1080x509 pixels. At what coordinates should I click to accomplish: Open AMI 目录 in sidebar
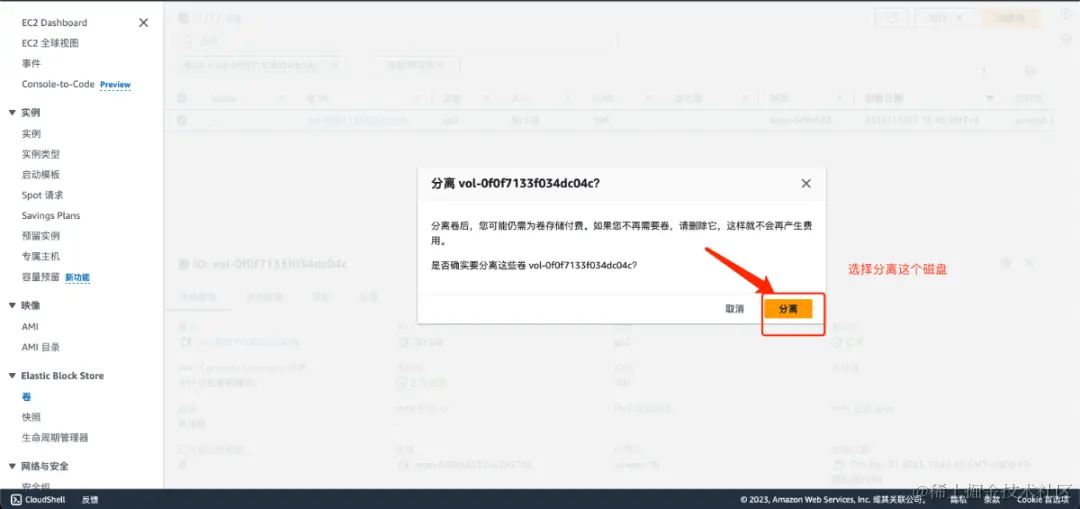41,347
